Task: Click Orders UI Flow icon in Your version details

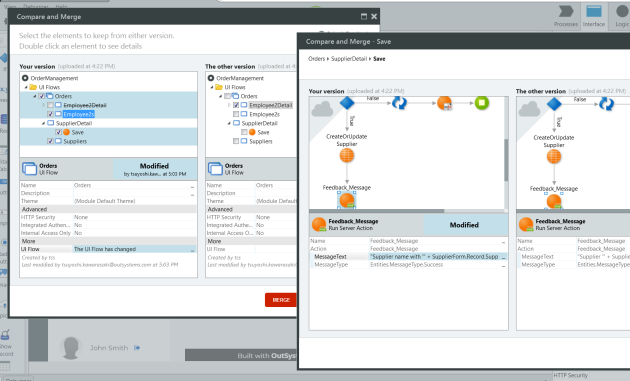Action: pos(29,169)
